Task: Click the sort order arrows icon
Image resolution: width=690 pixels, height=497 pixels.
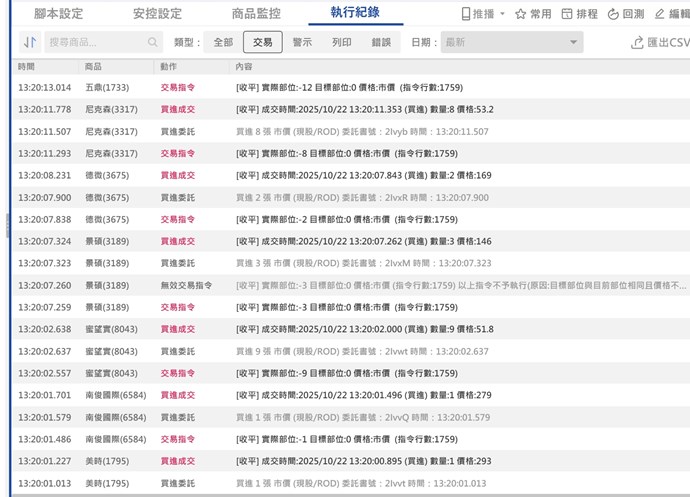Action: (29, 43)
